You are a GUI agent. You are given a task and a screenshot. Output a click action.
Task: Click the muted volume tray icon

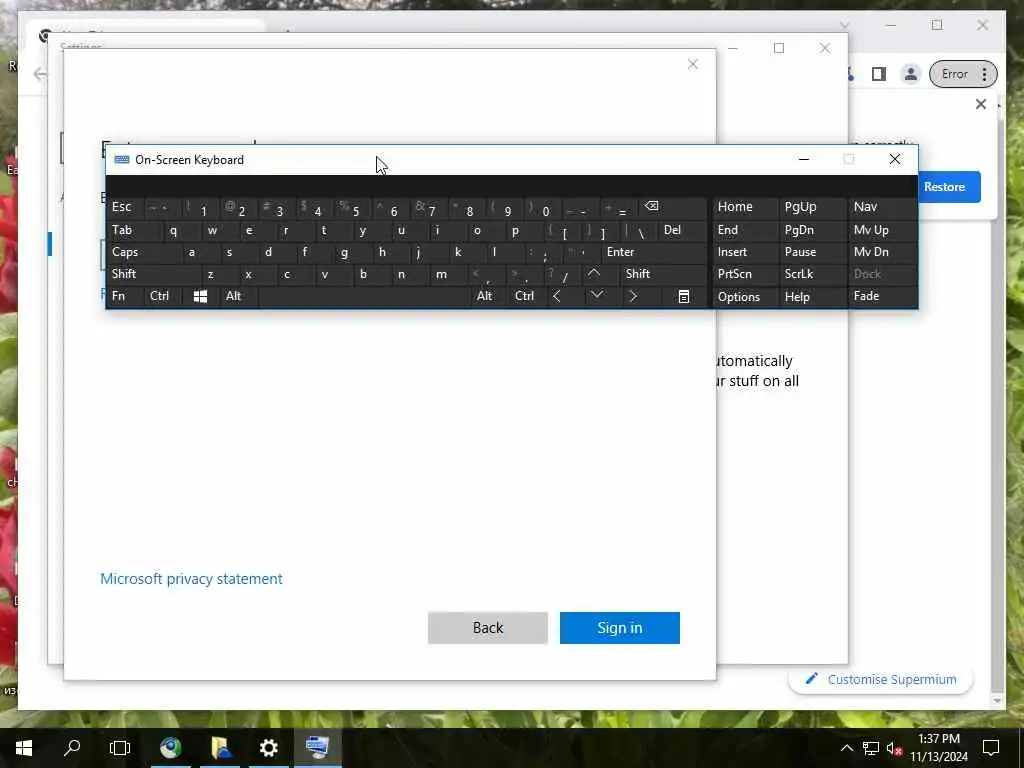click(893, 748)
